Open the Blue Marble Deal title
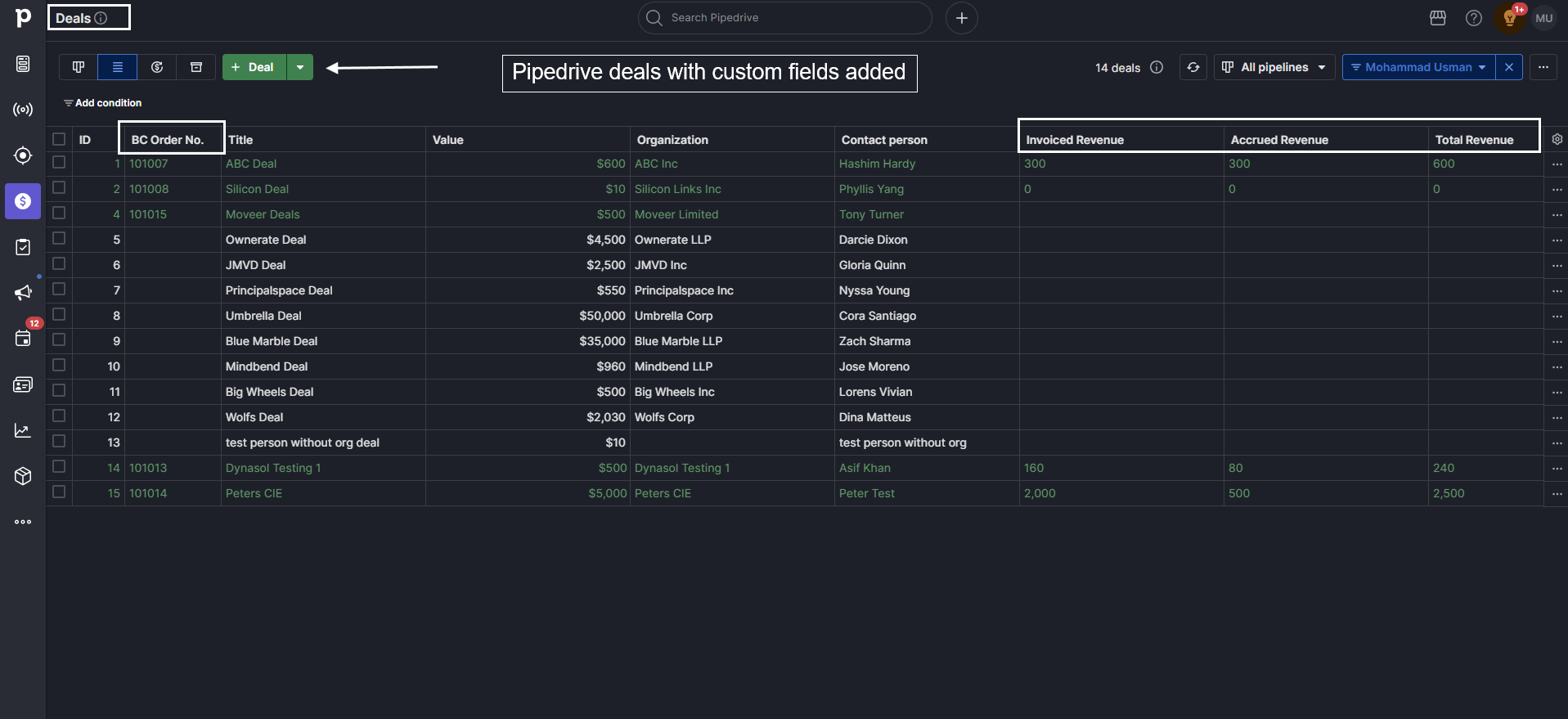The height and width of the screenshot is (719, 1568). coord(272,341)
